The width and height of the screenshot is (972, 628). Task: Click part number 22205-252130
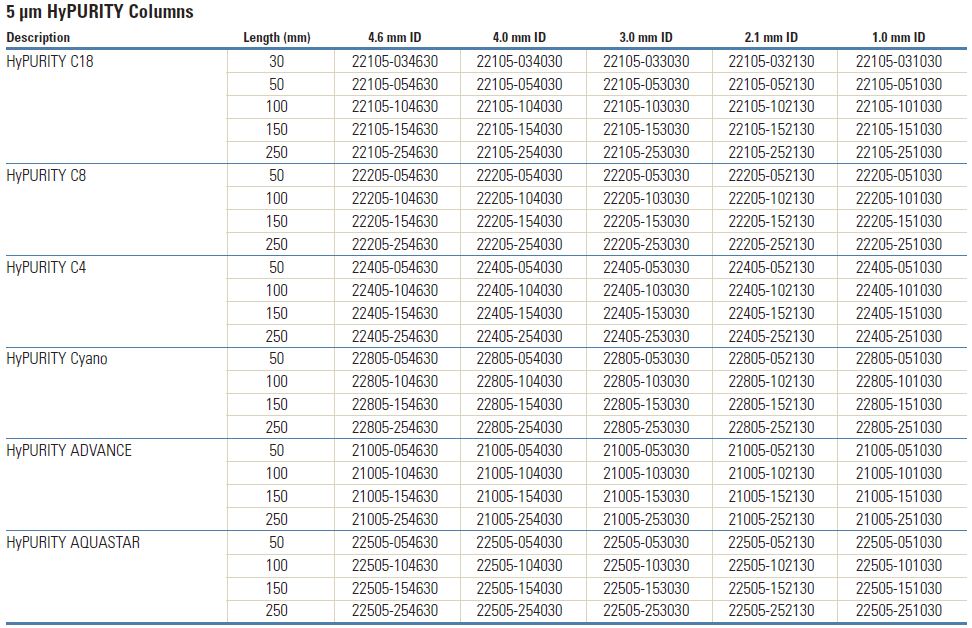[771, 244]
